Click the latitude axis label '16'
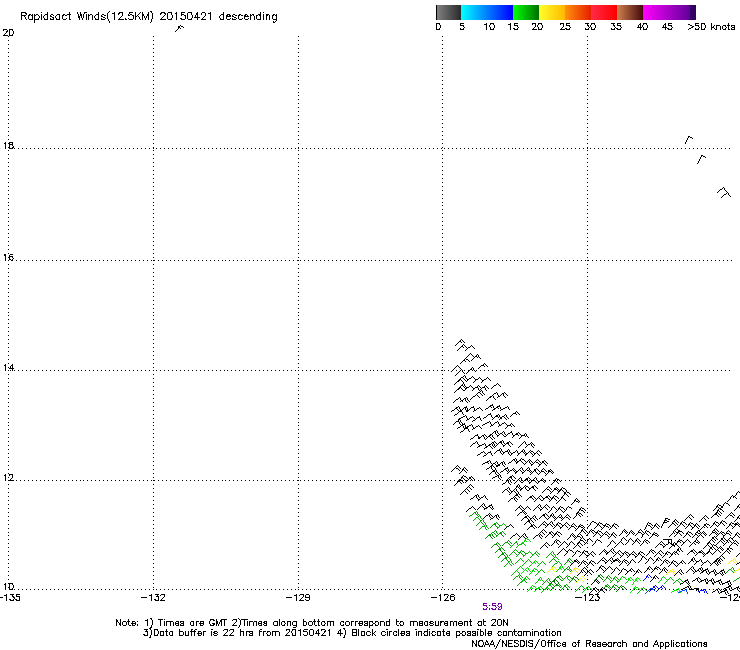The image size is (740, 650). (8, 257)
